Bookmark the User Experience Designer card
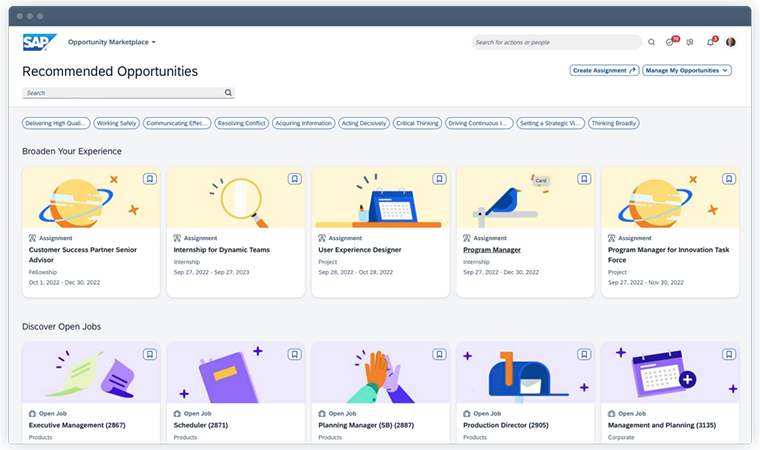Image resolution: width=760 pixels, height=450 pixels. [x=439, y=179]
